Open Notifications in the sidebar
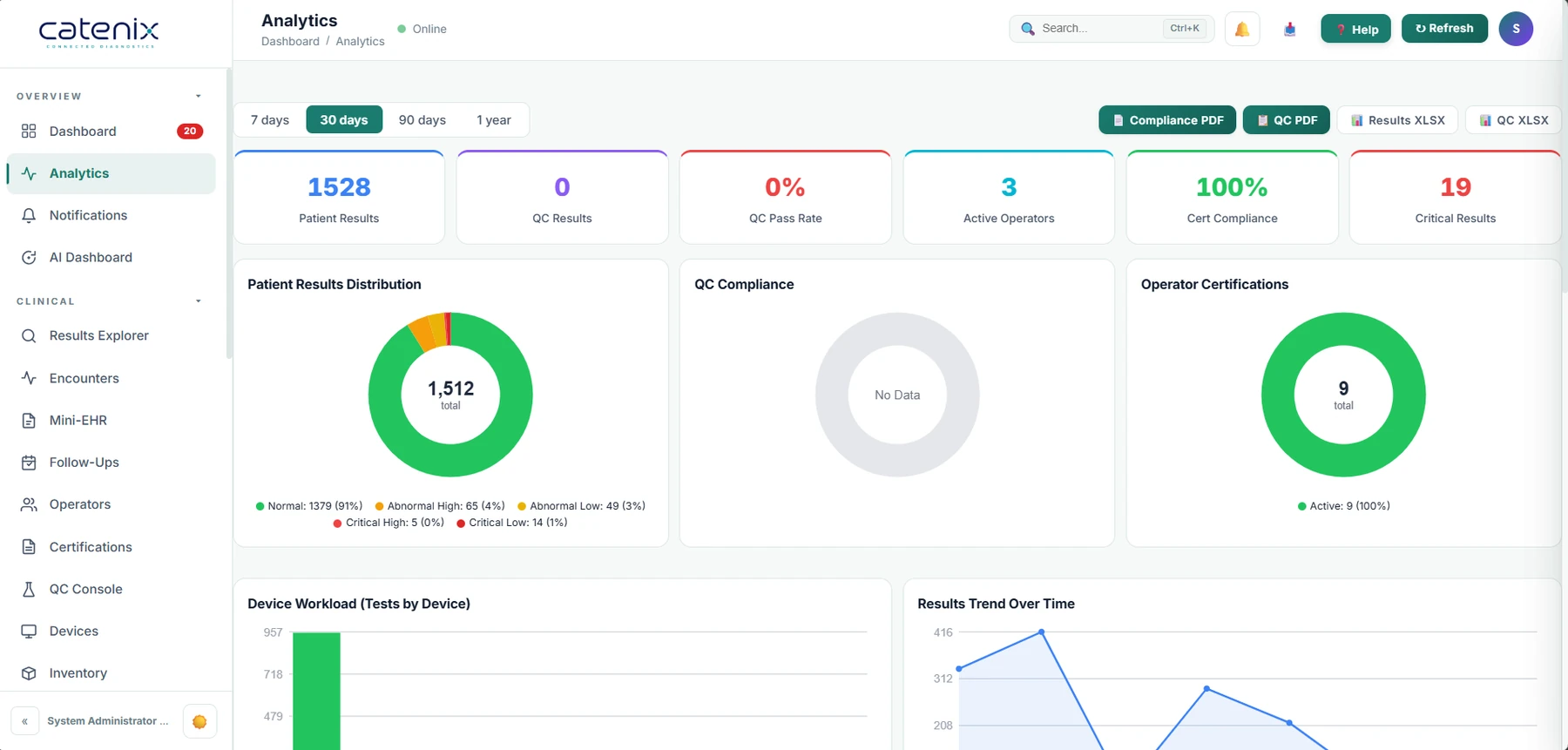The height and width of the screenshot is (750, 1568). tap(111, 215)
